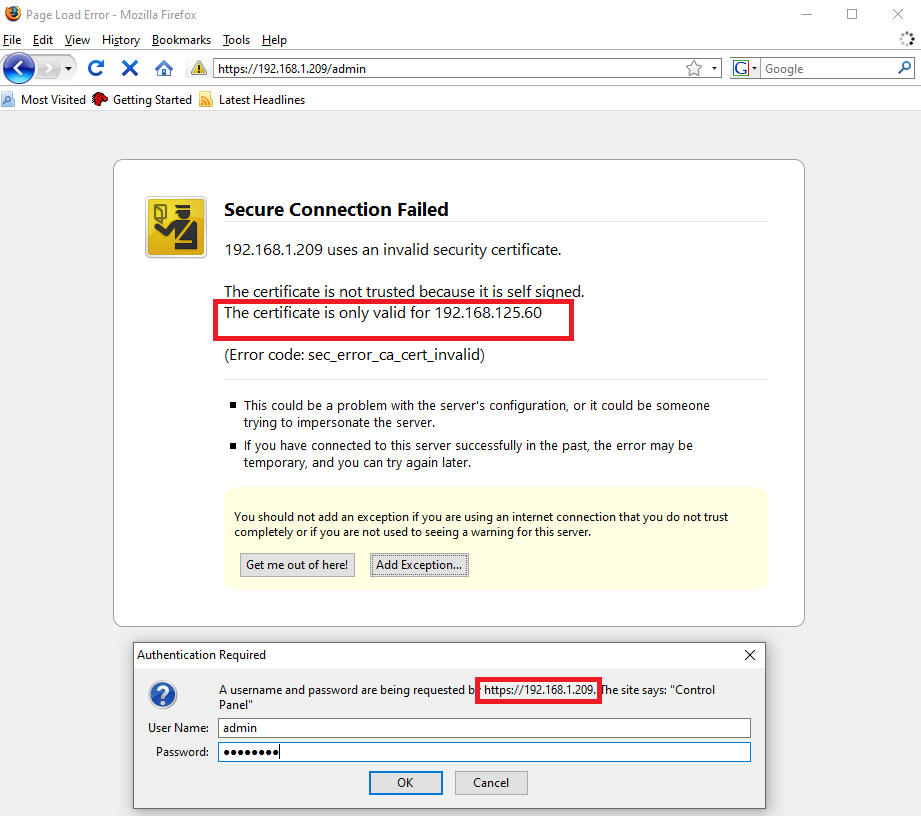The width and height of the screenshot is (921, 816).
Task: Open the Edit menu
Action: click(x=42, y=40)
